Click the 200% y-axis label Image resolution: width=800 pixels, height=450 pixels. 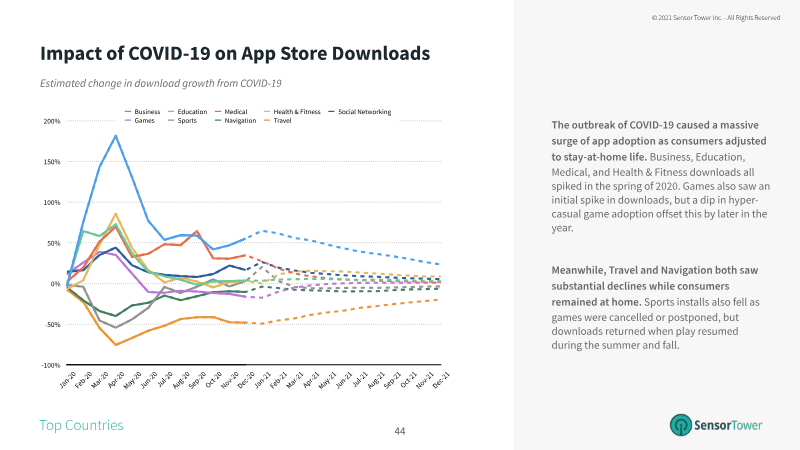coord(51,122)
